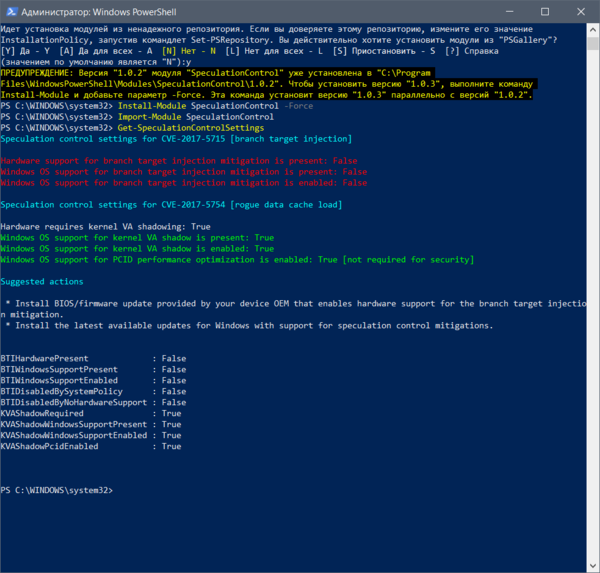
Task: Click the CVE-2017-5754 heading line
Action: [x=171, y=205]
